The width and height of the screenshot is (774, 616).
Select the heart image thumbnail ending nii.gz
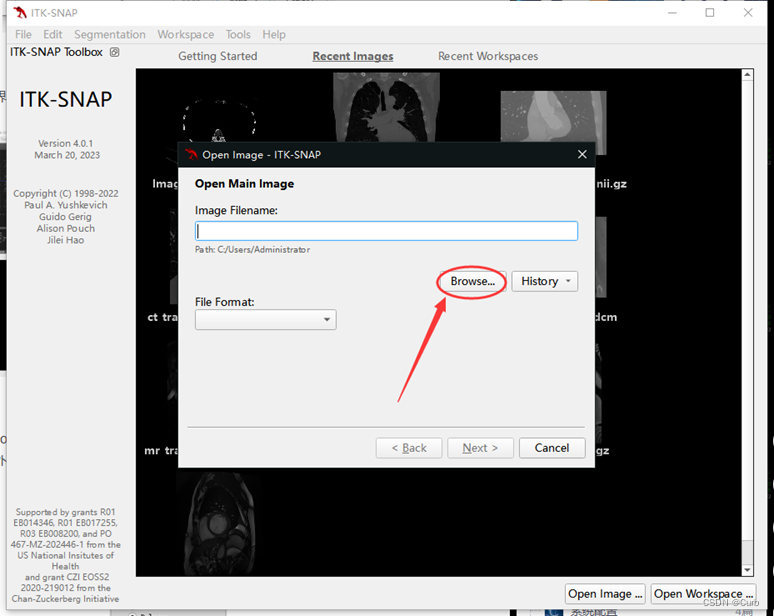point(553,118)
